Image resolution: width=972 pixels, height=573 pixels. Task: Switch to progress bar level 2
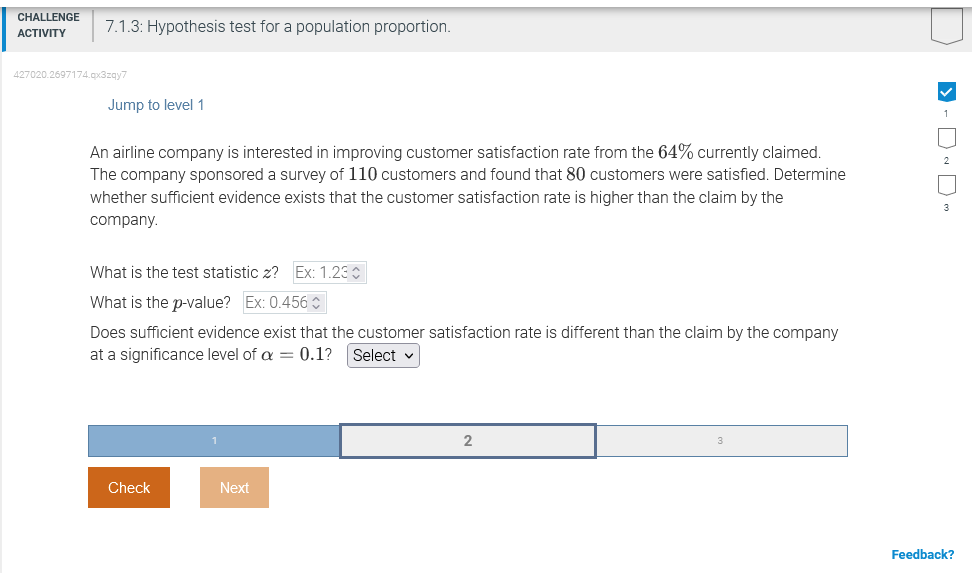(x=468, y=441)
